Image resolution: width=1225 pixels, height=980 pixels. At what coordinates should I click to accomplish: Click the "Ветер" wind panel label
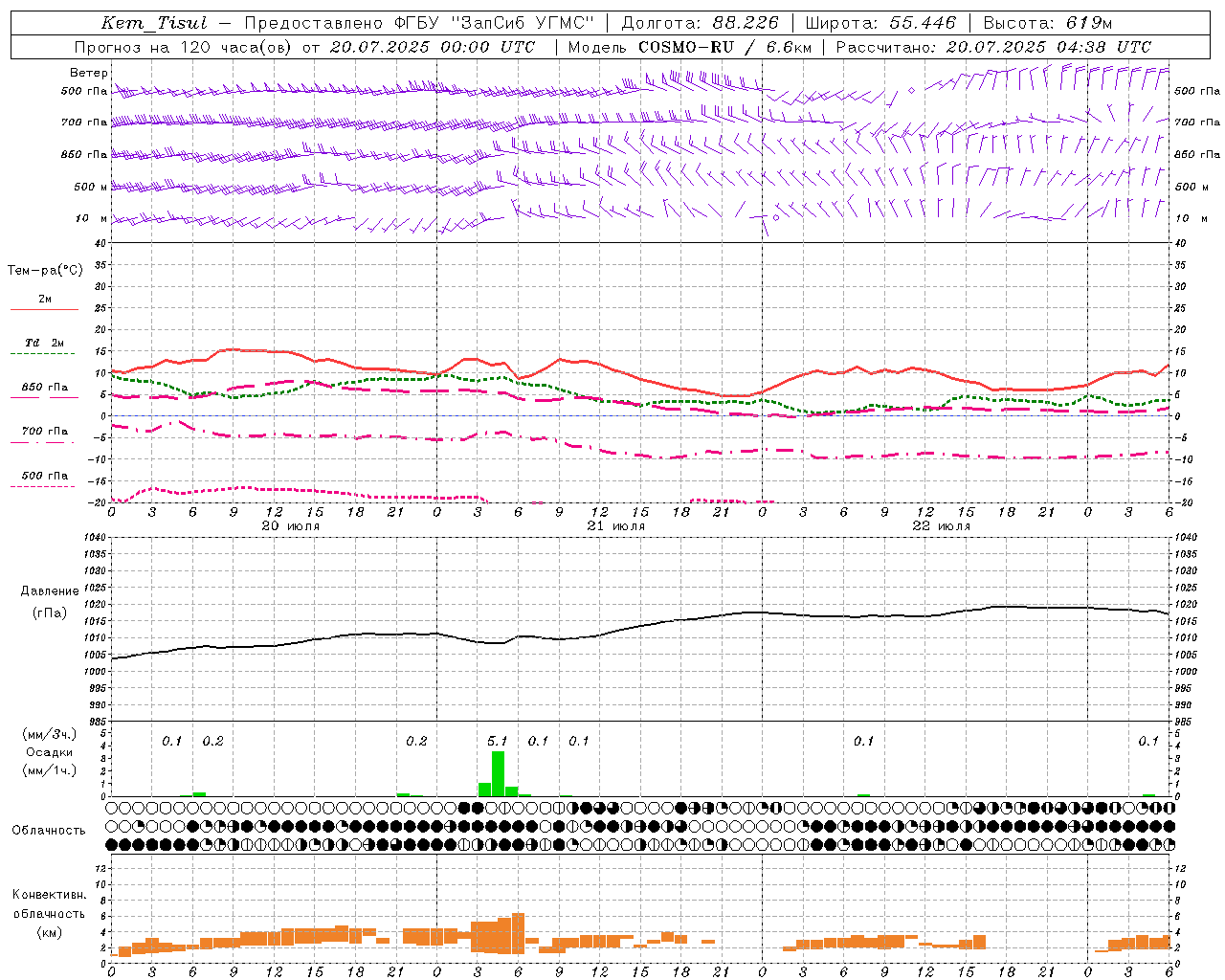(89, 73)
